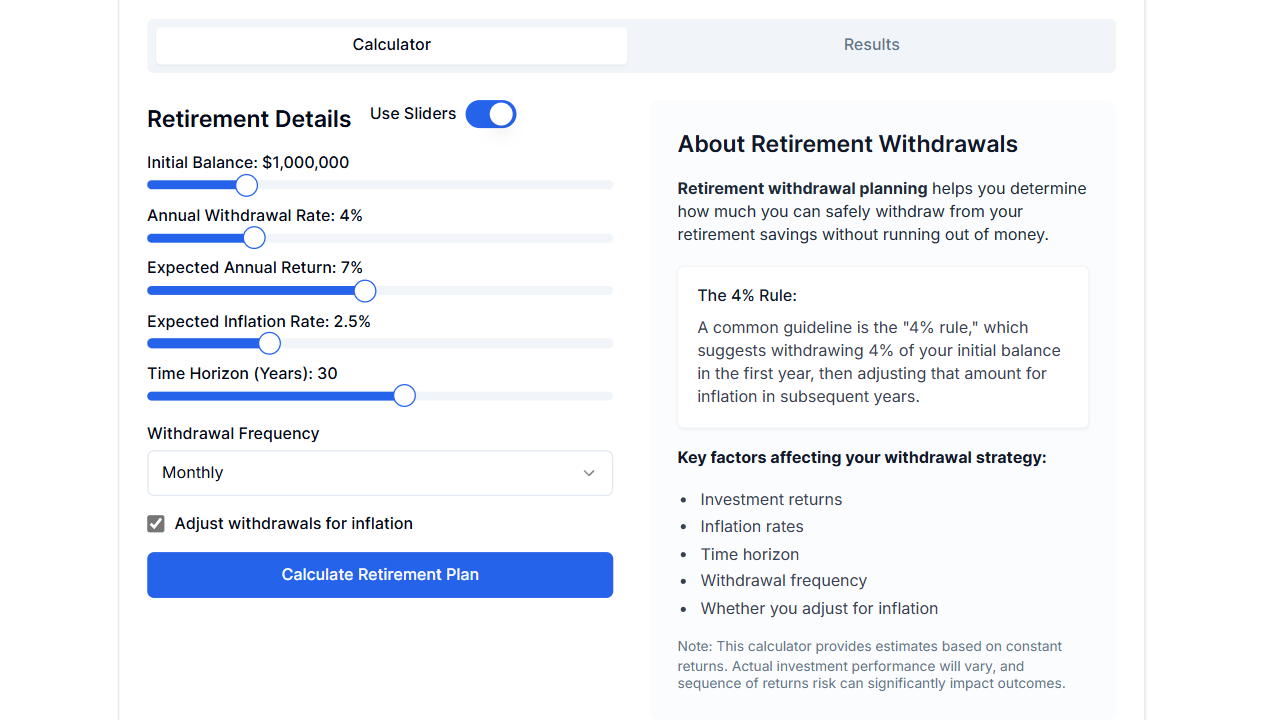Toggle the Use Sliders switch off

[490, 114]
